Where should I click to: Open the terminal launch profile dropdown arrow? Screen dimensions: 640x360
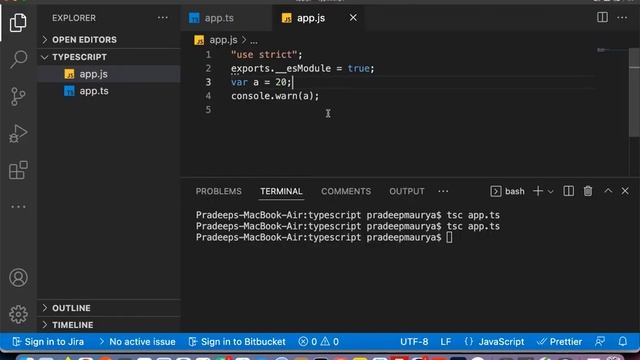click(x=550, y=191)
